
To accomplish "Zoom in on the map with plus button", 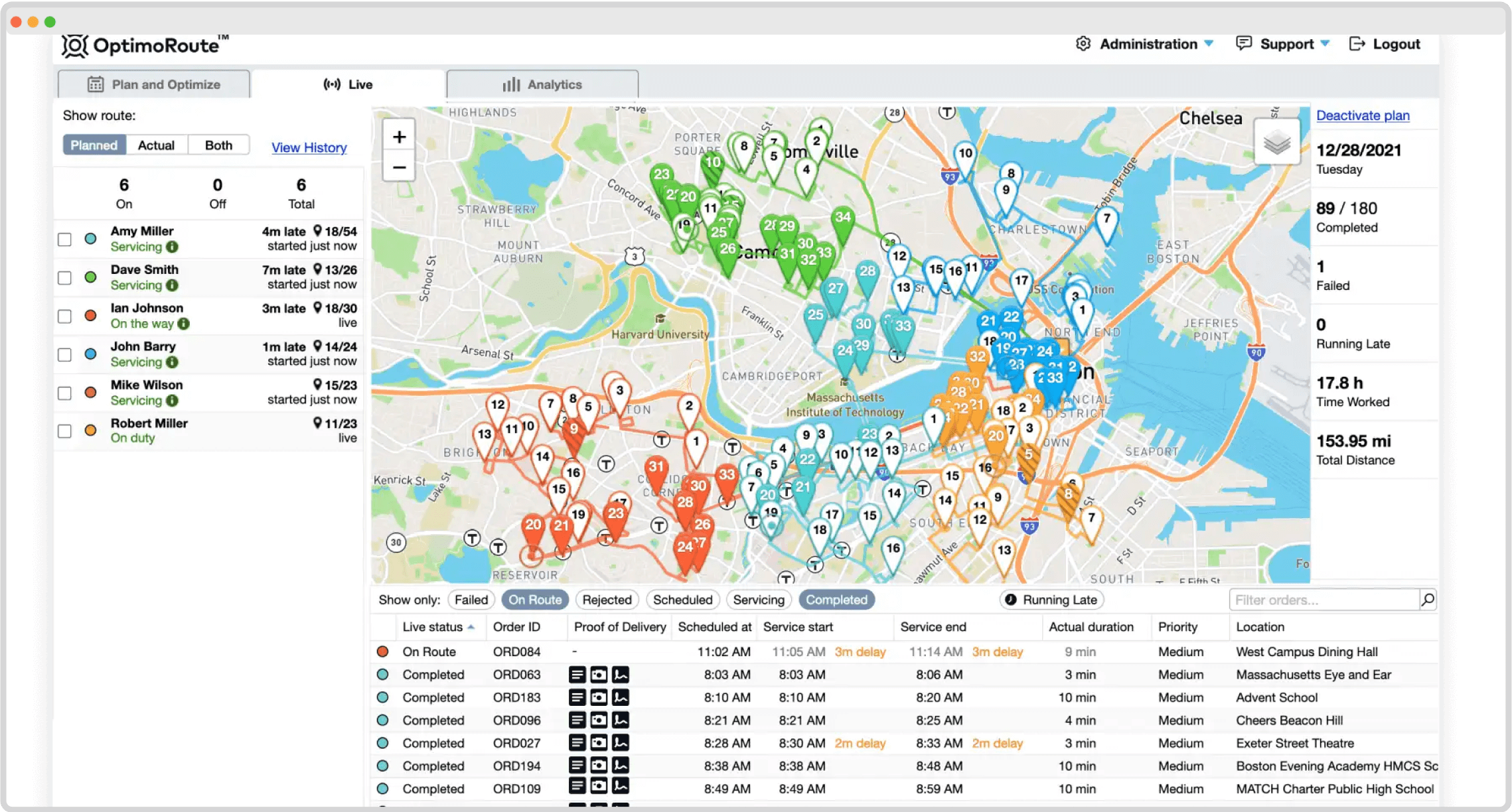I will 399,137.
